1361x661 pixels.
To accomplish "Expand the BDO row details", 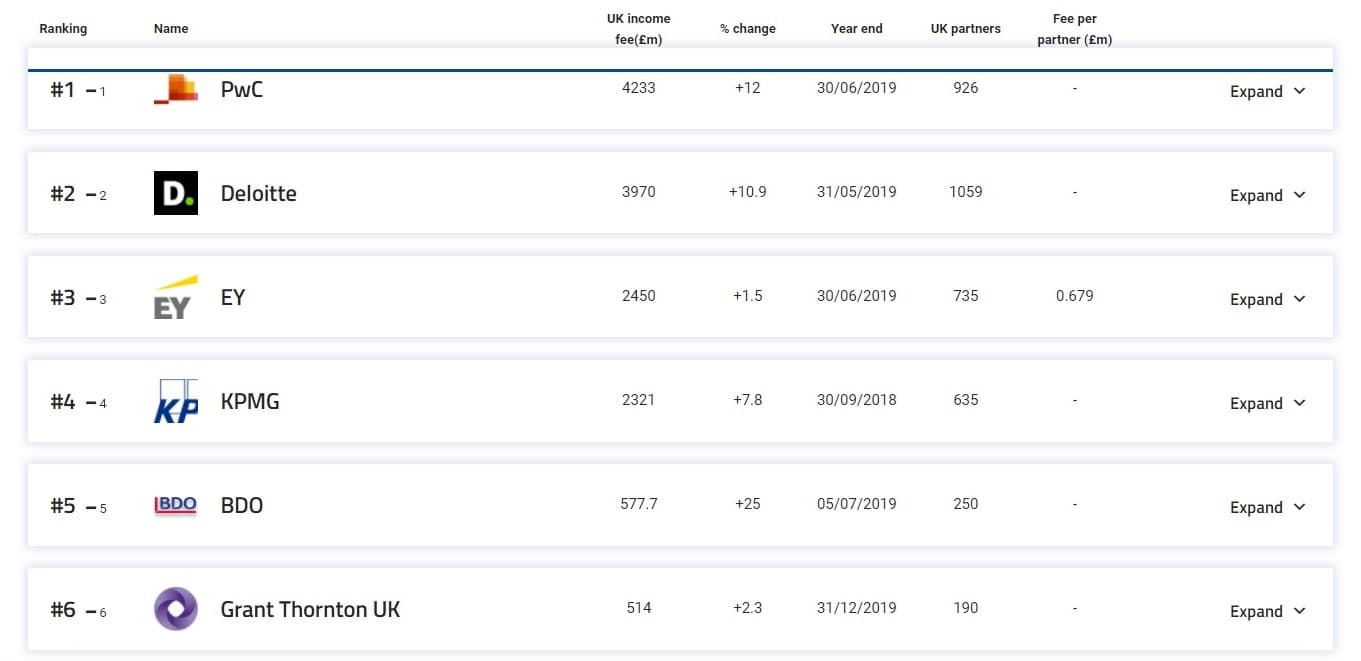I will tap(1268, 507).
